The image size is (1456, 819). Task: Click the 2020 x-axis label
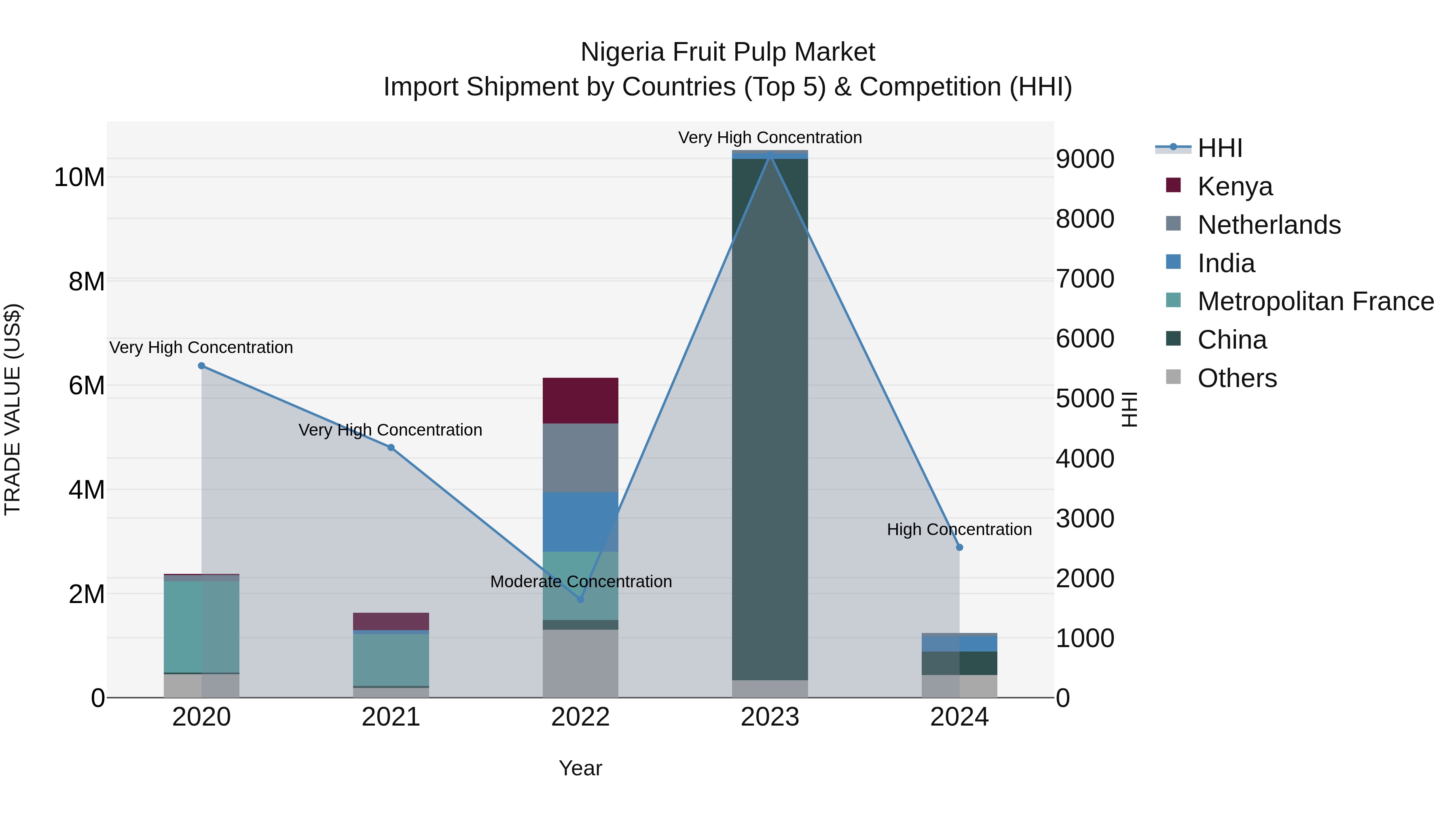pyautogui.click(x=201, y=717)
